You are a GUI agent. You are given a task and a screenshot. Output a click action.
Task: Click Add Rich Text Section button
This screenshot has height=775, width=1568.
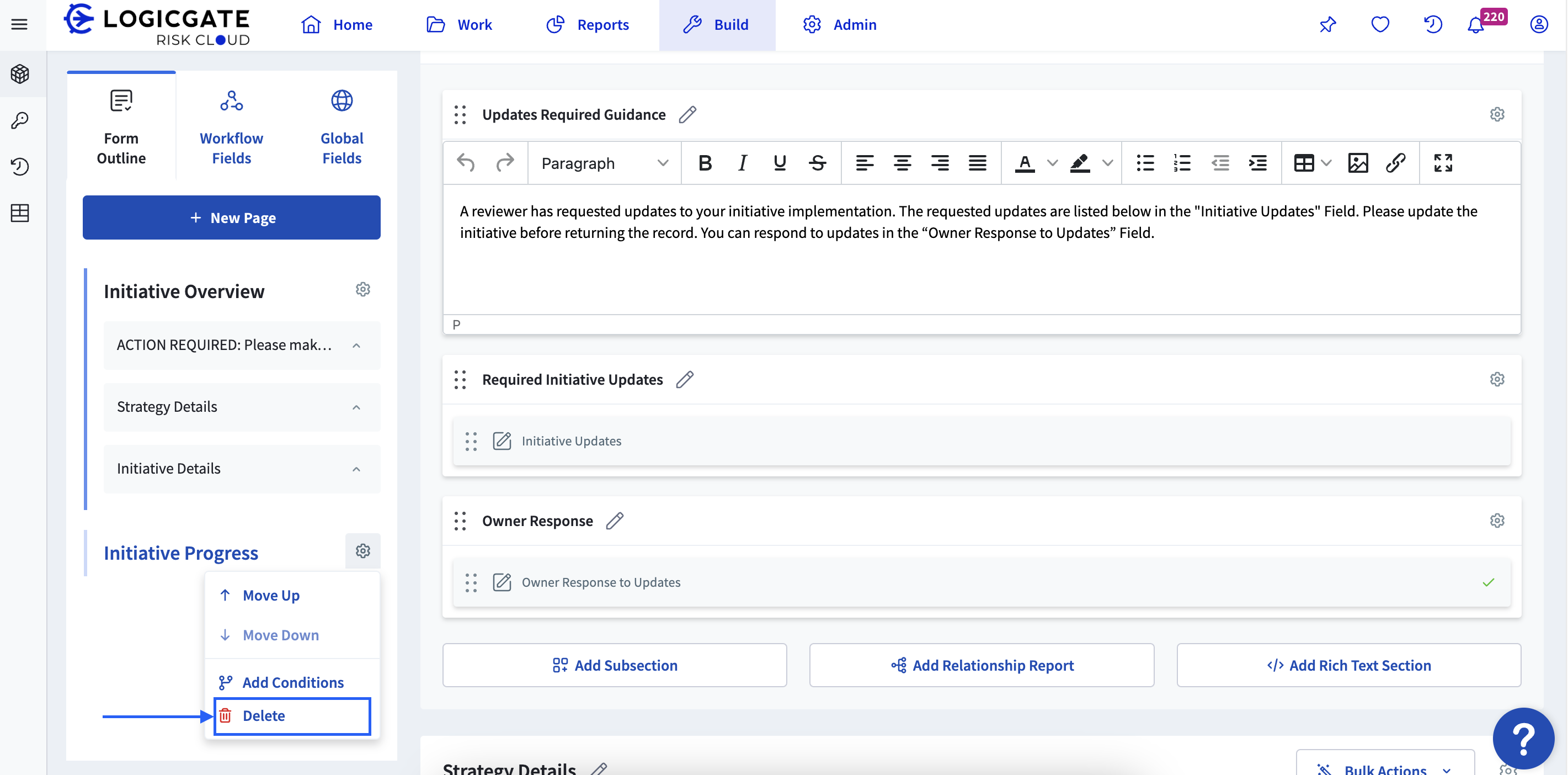pyautogui.click(x=1348, y=665)
